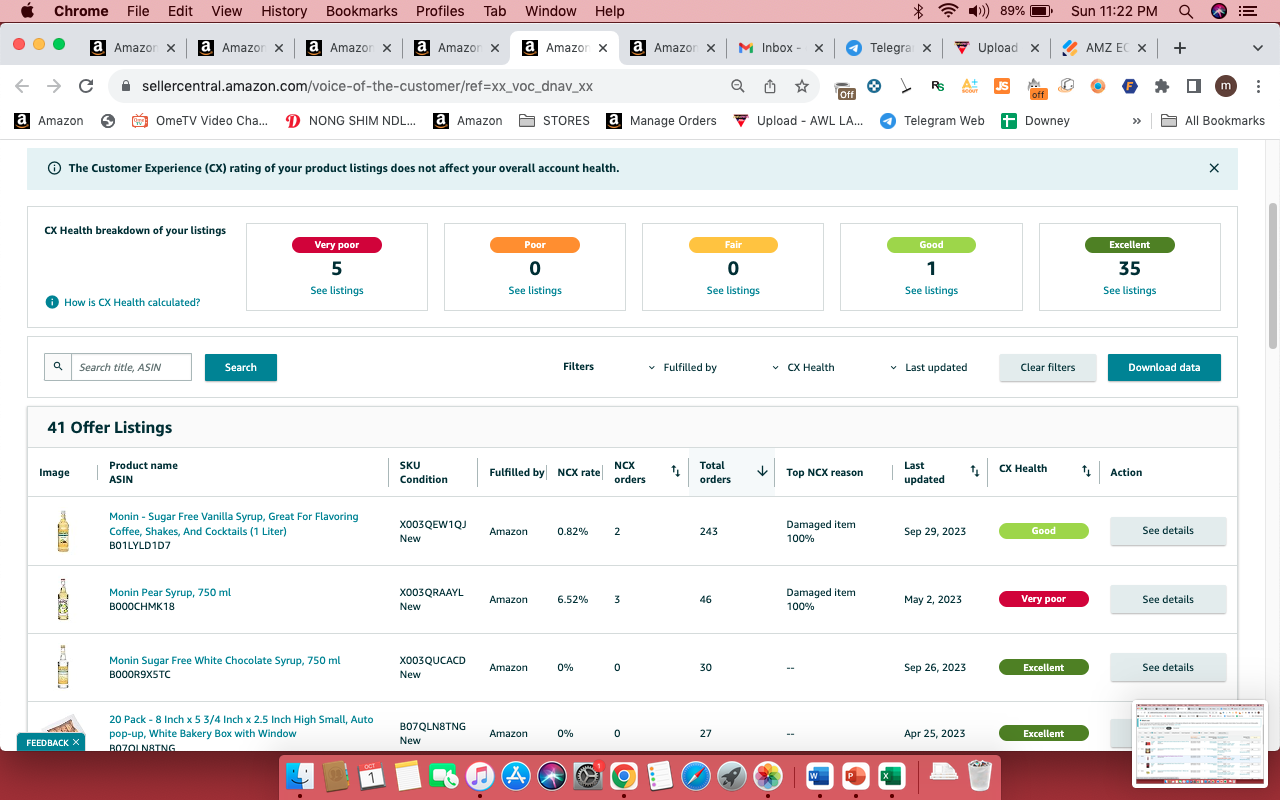The image size is (1280, 800).
Task: Open the Manage Orders bookmark
Action: 661,121
